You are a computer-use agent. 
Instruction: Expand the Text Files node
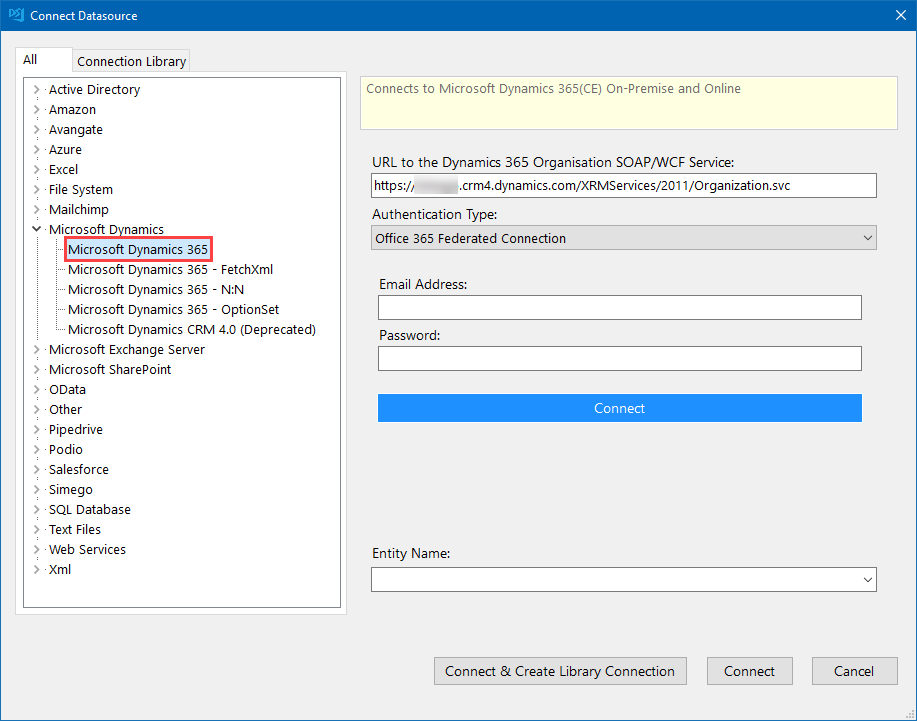pos(36,529)
